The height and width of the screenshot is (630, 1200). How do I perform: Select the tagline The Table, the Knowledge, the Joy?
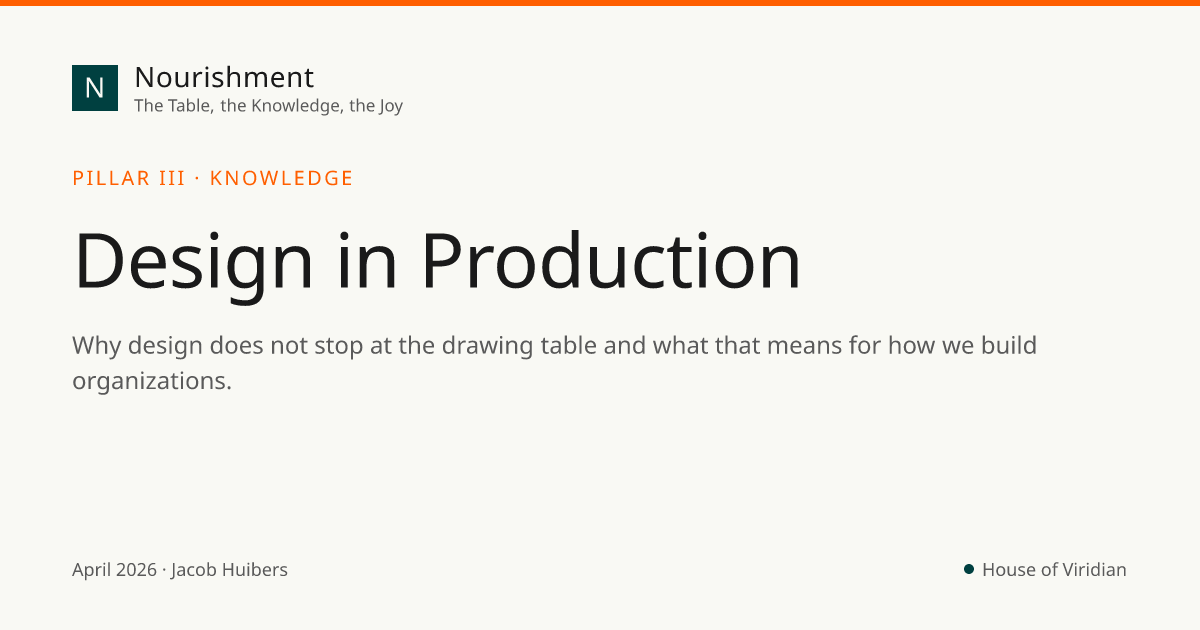coord(268,106)
